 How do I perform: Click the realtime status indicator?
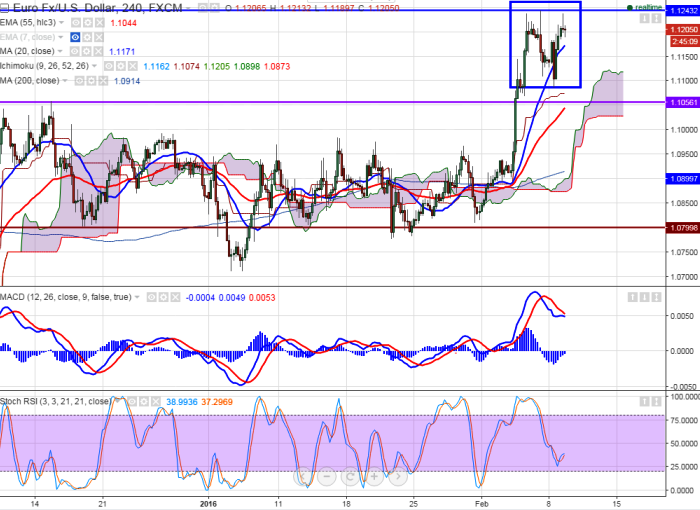tap(644, 8)
